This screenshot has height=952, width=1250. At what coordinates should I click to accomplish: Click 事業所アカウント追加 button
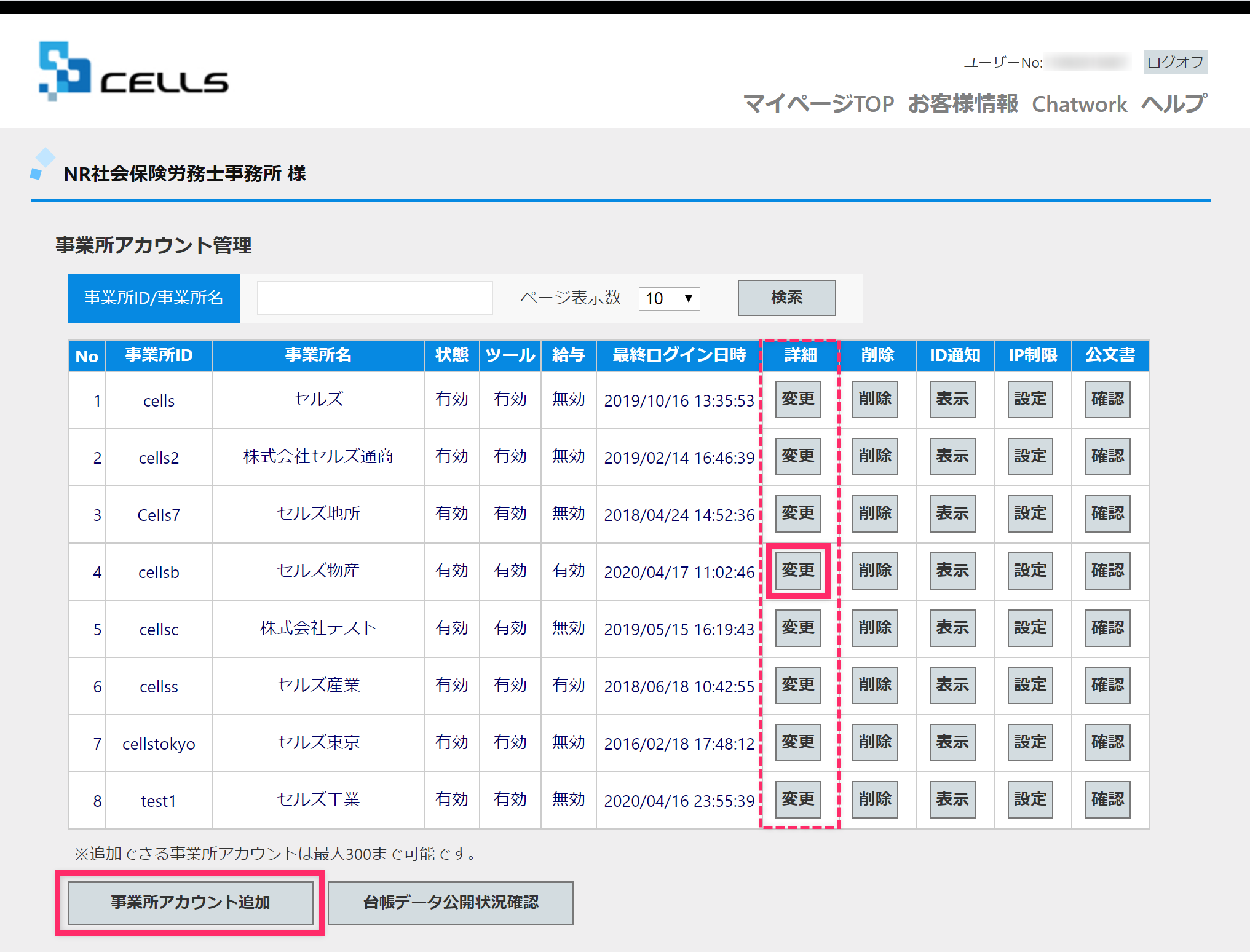190,903
